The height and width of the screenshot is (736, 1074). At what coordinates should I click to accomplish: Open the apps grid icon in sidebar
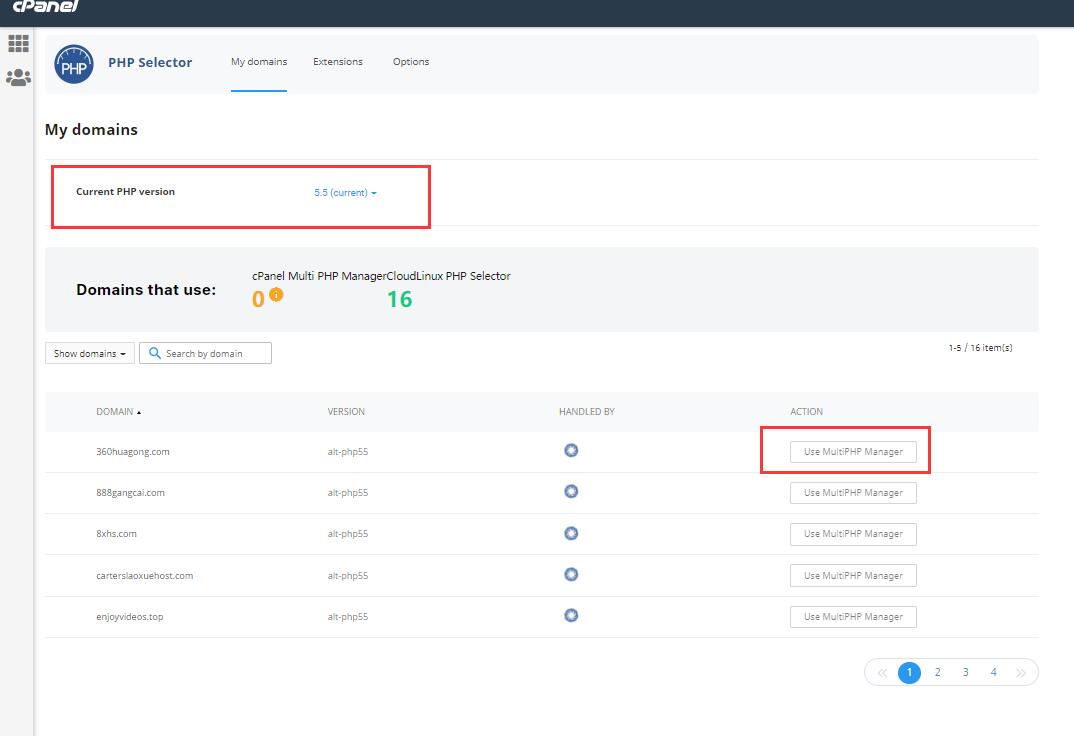[18, 43]
